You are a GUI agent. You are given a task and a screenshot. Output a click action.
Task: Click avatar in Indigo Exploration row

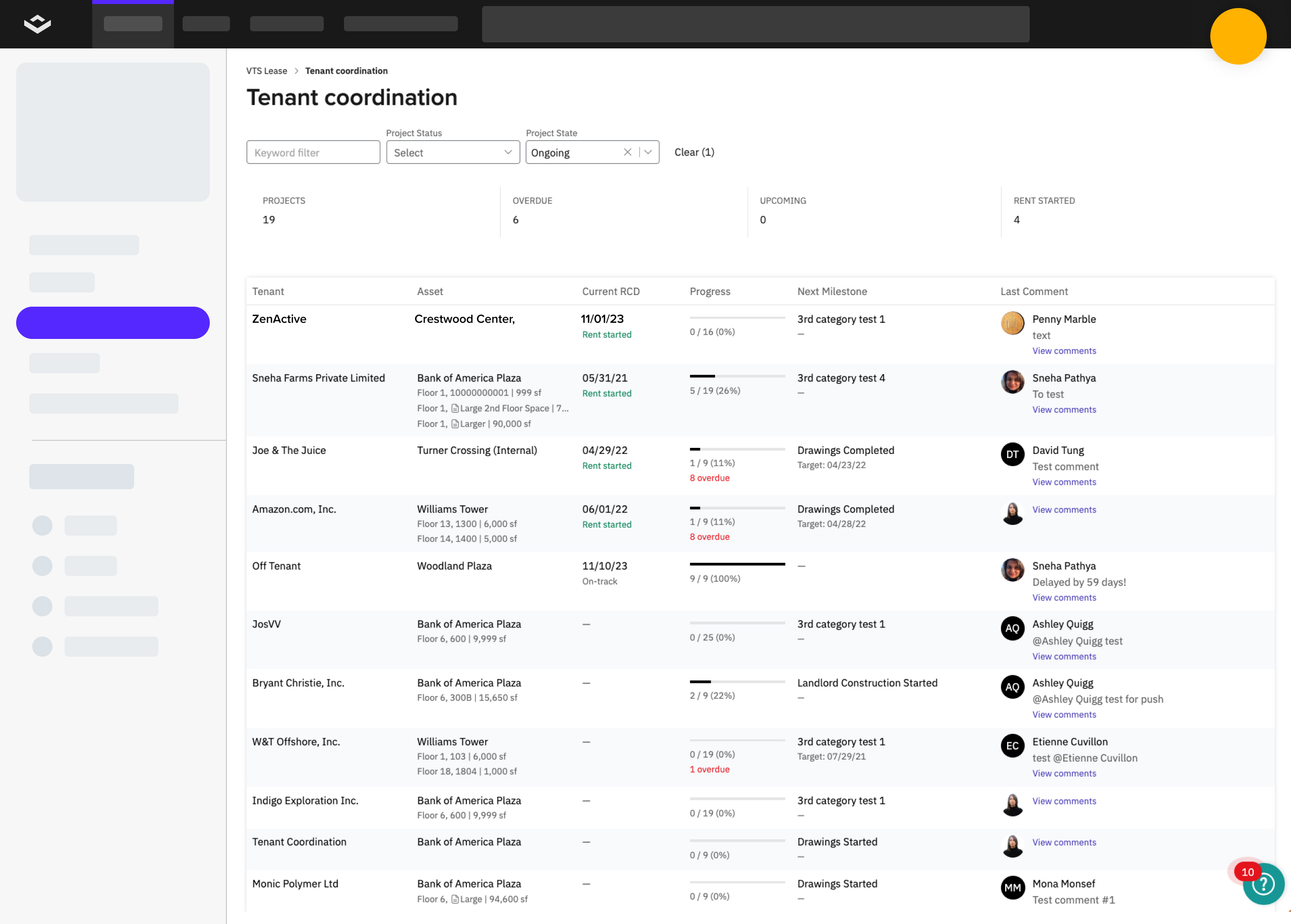pos(1012,804)
